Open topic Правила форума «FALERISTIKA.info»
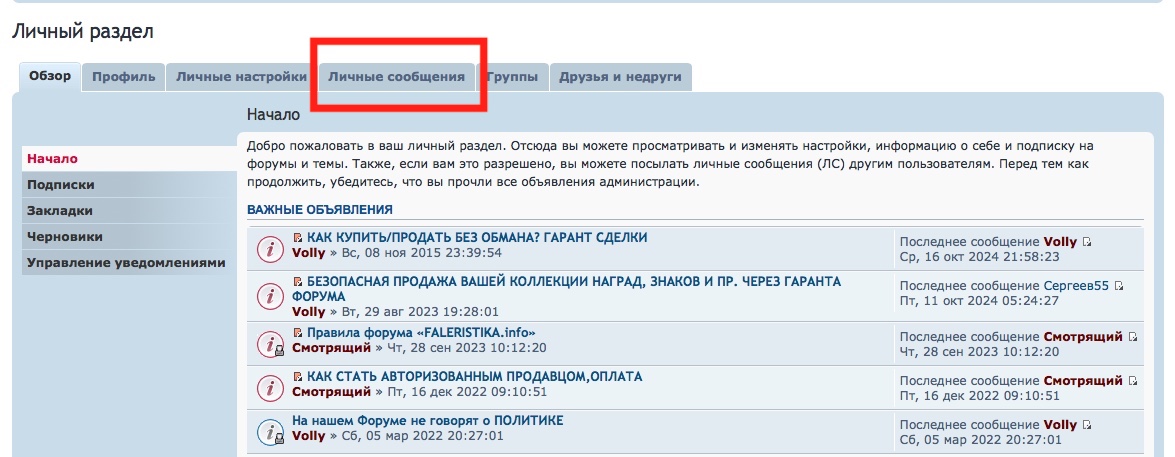 tap(421, 333)
